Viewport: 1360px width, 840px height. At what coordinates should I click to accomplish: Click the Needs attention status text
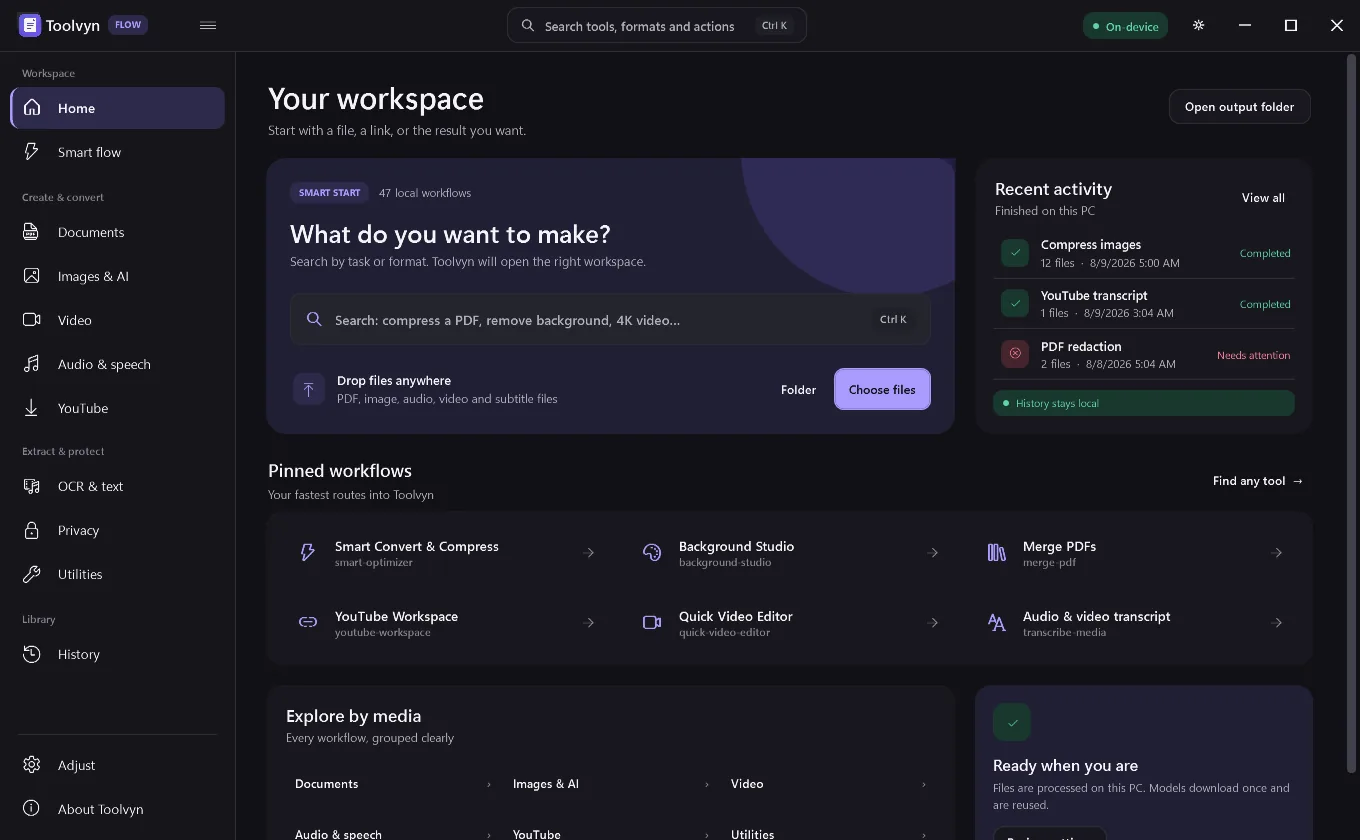1253,355
